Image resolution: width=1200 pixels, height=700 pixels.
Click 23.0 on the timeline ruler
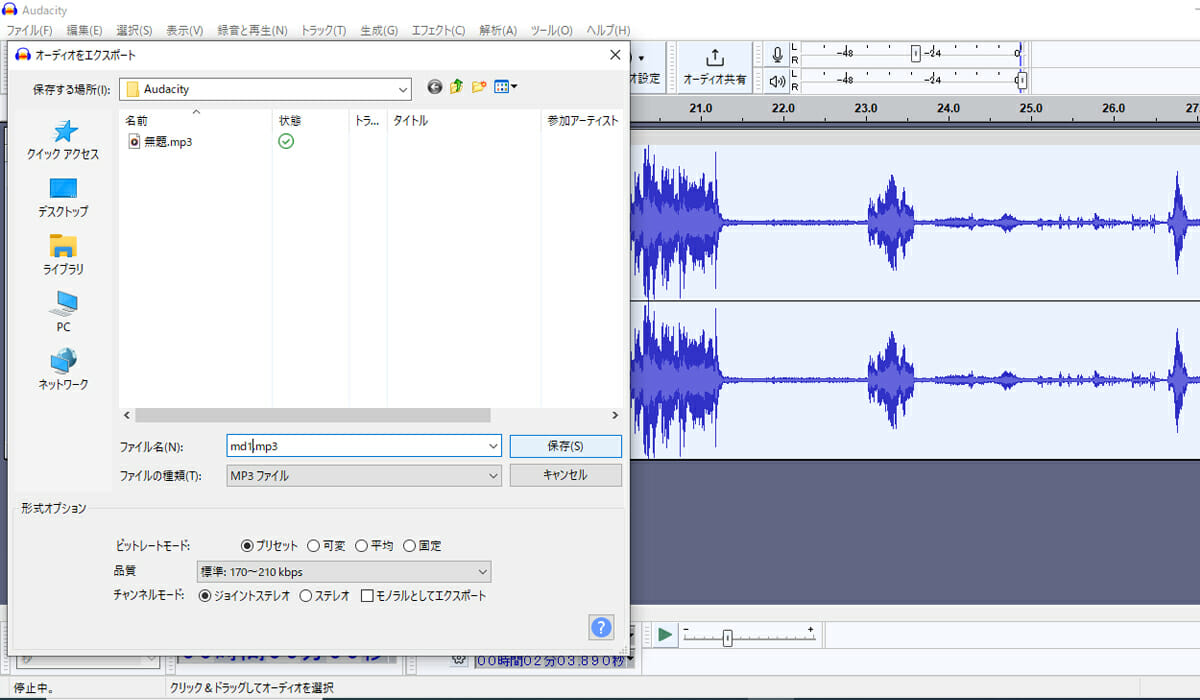(866, 108)
